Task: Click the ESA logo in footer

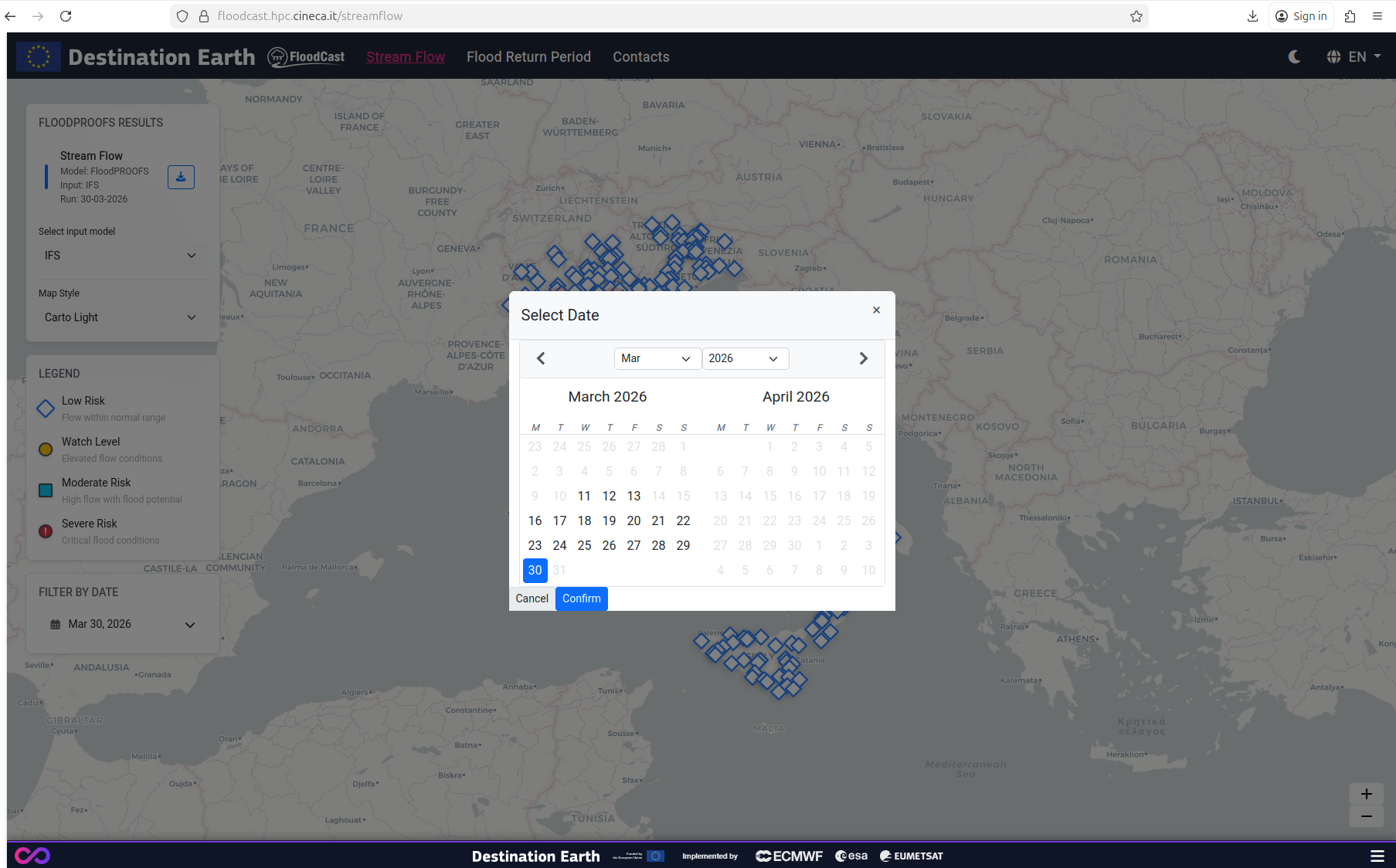Action: coord(851,856)
